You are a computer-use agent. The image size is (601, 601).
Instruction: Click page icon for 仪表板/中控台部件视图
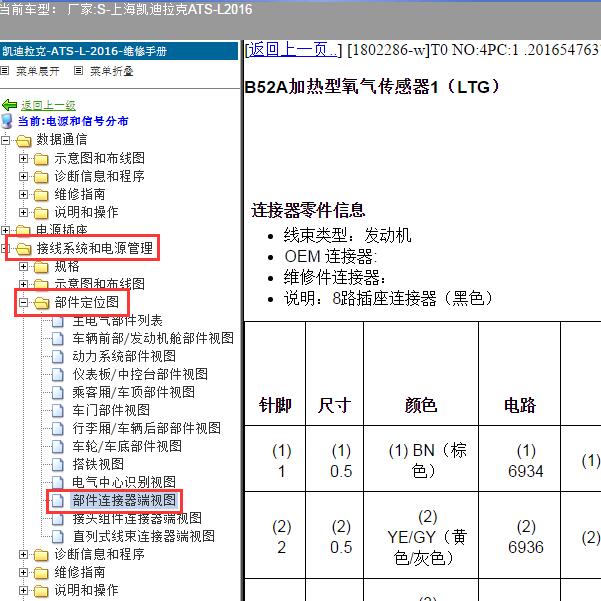point(57,374)
